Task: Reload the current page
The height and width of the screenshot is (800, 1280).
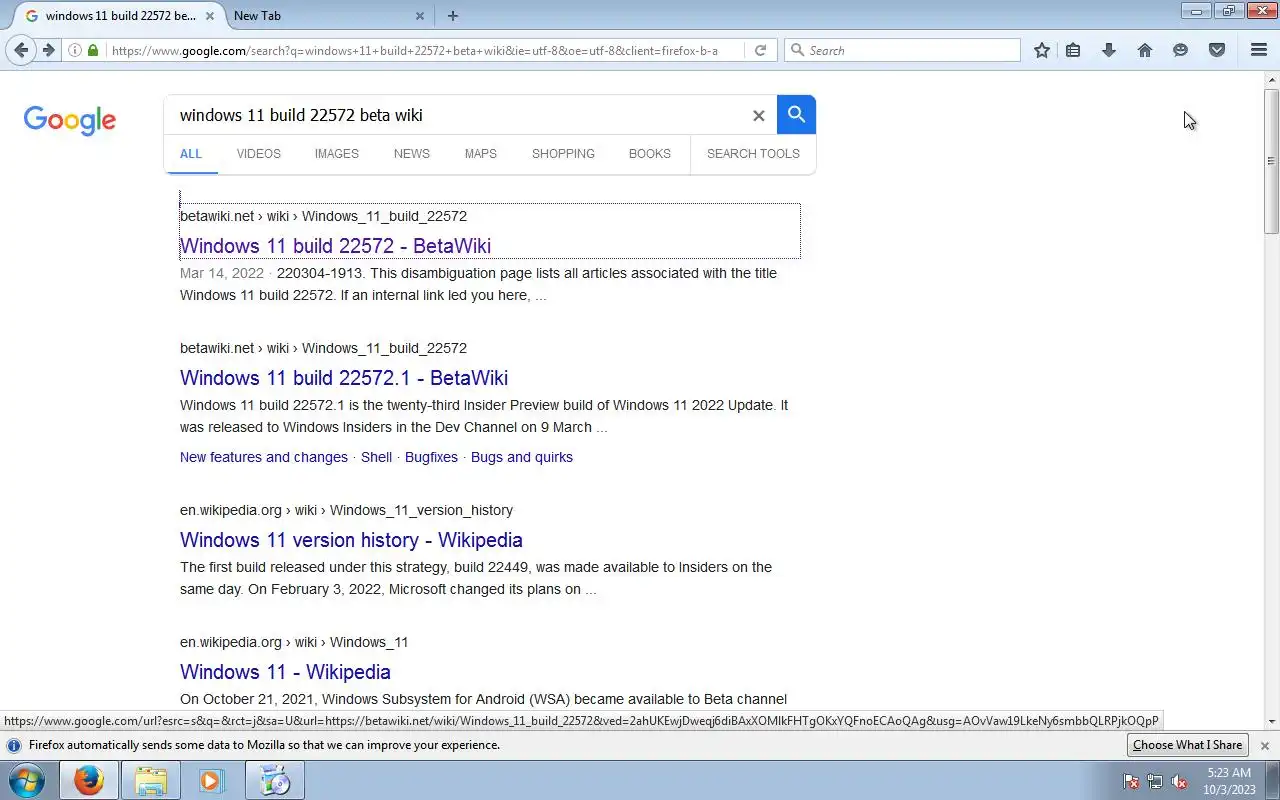Action: [760, 50]
